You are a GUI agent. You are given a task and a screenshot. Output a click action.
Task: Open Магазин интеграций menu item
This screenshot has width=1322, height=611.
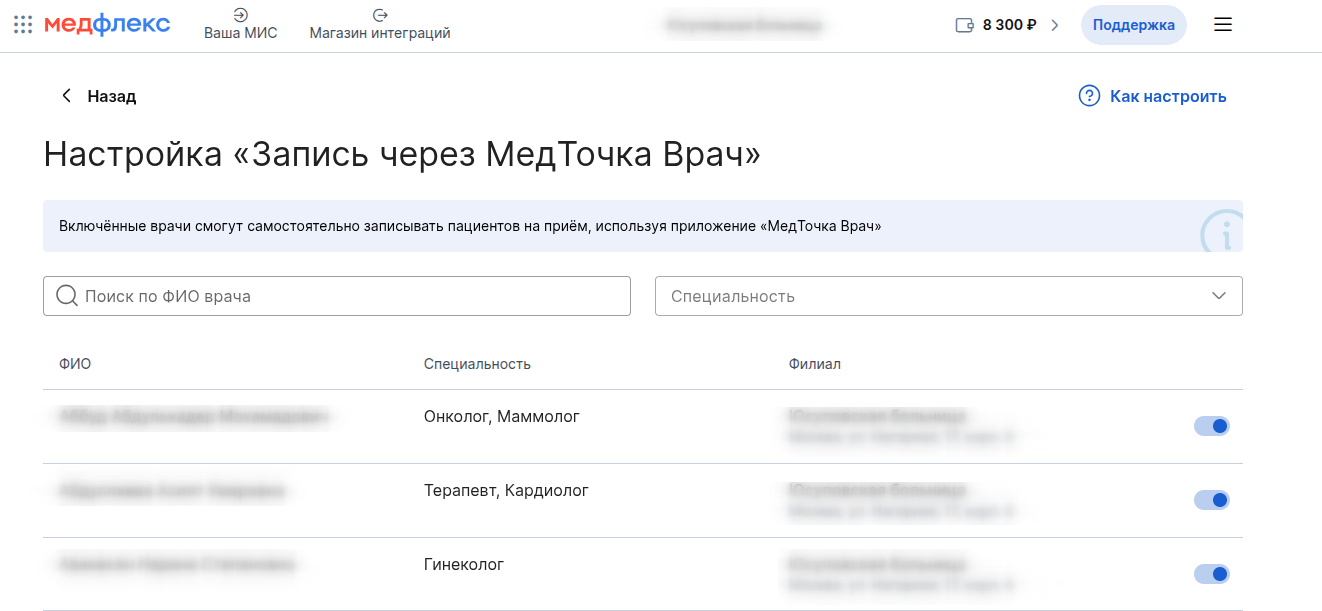click(x=380, y=33)
